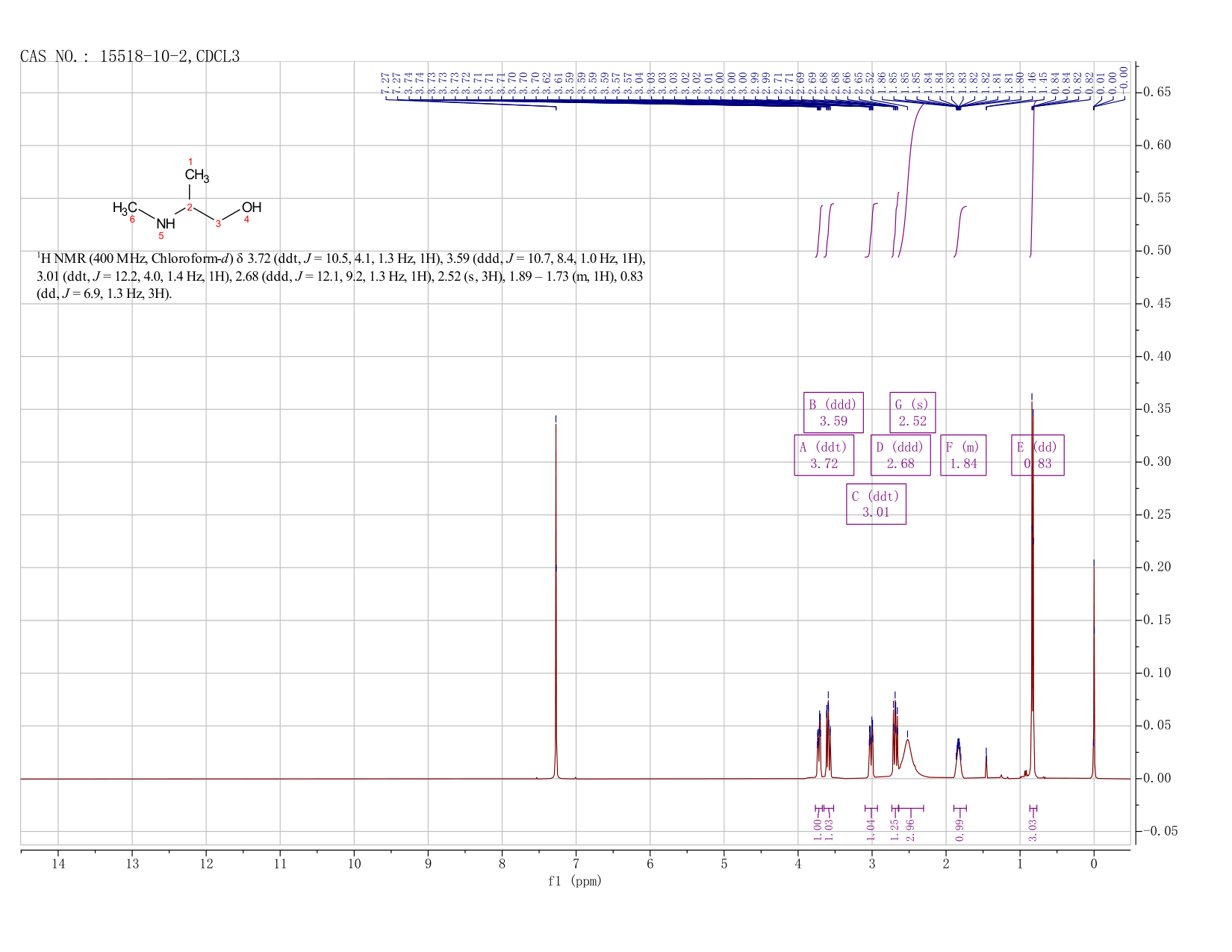Select the E (dd) 0.83 multiplet box
The width and height of the screenshot is (1232, 952).
[1037, 455]
